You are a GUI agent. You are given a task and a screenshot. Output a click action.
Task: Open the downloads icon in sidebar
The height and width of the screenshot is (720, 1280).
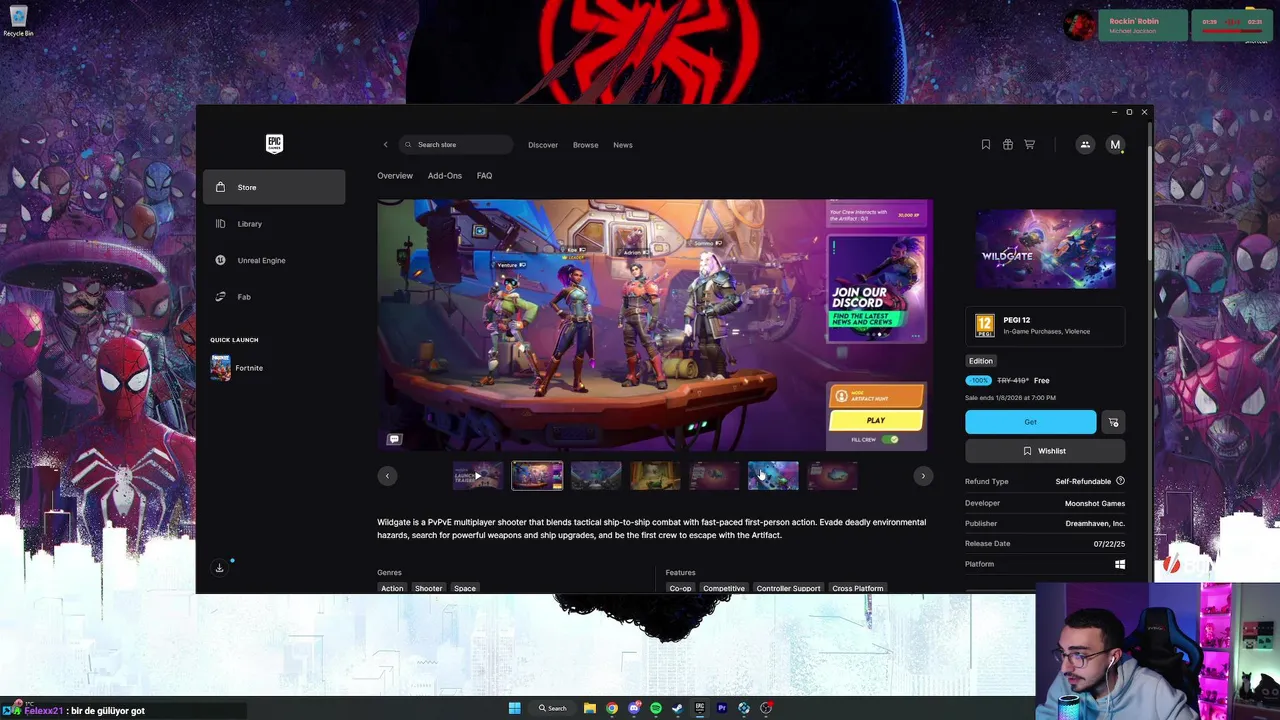coord(220,568)
